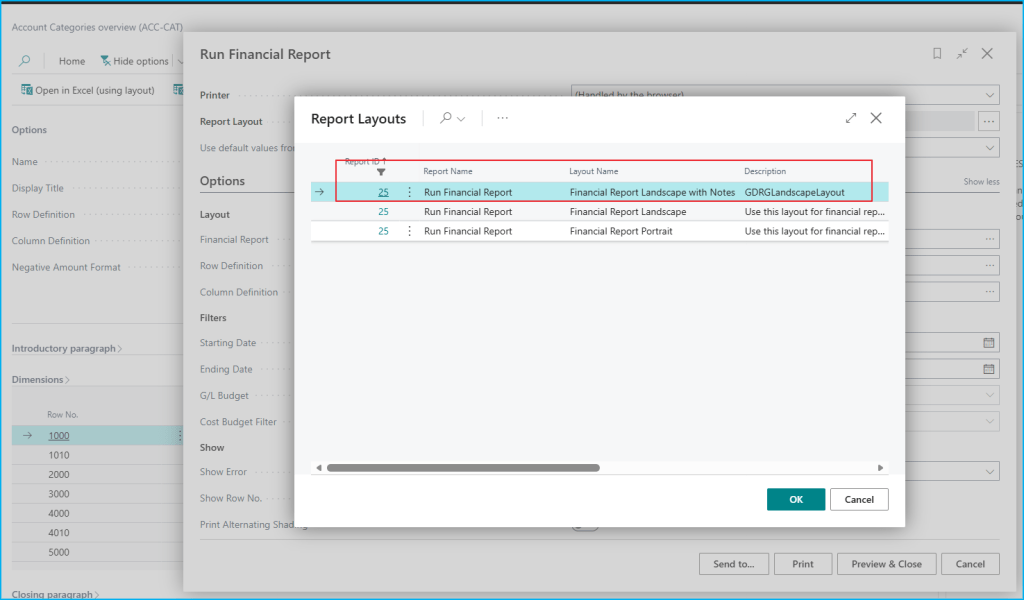Image resolution: width=1024 pixels, height=600 pixels.
Task: Click the Report ID 25 link for Financial Report Landscape
Action: click(x=383, y=212)
